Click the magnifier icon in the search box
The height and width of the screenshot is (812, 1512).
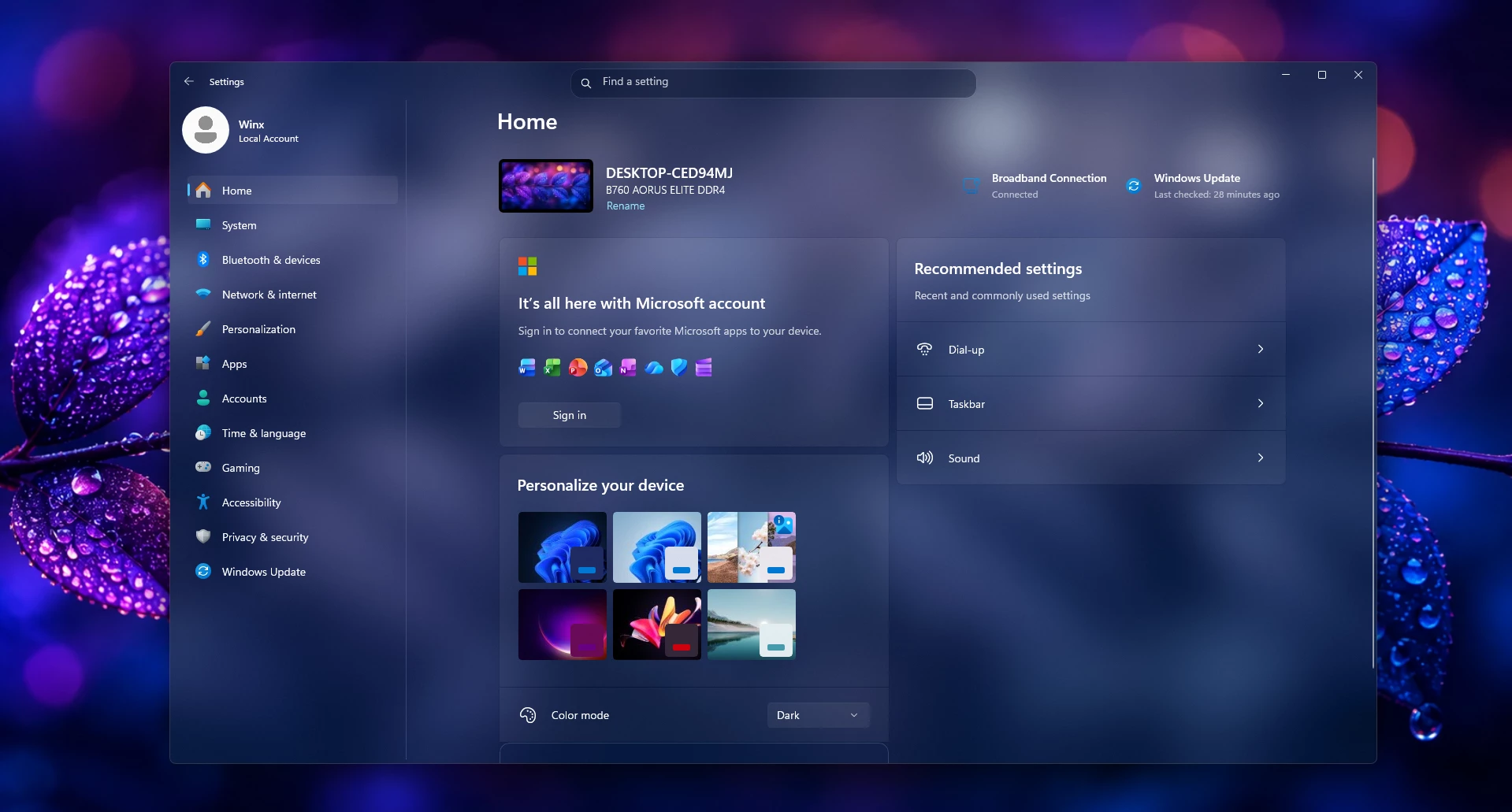coord(586,83)
